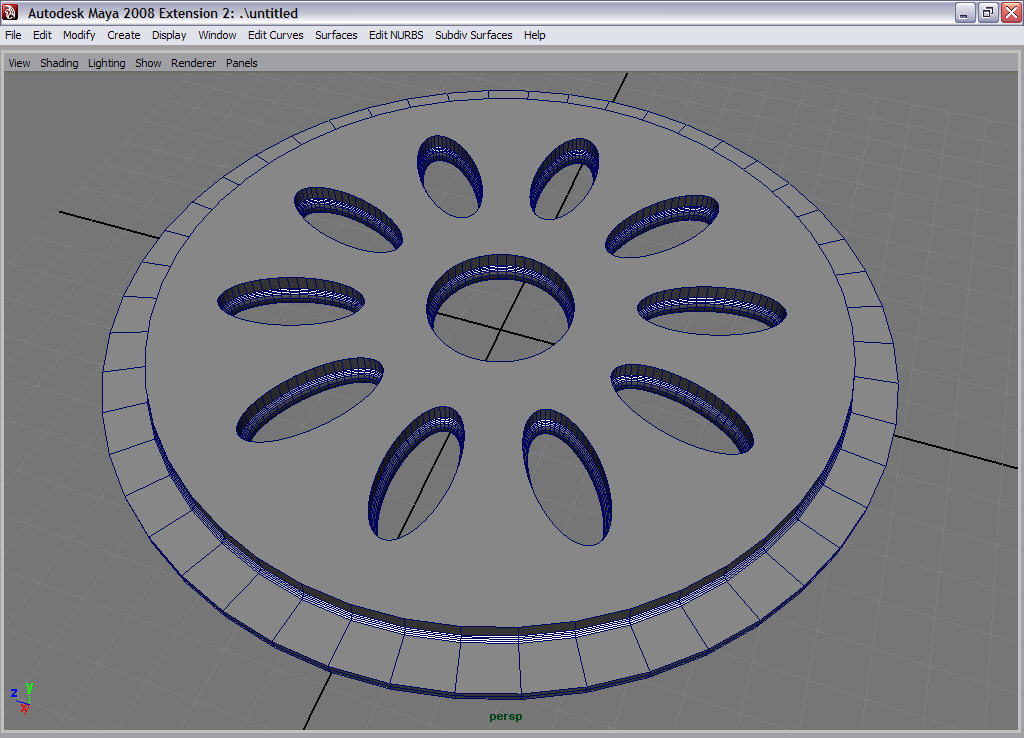Close the Maya window
The height and width of the screenshot is (738, 1024).
[1012, 12]
